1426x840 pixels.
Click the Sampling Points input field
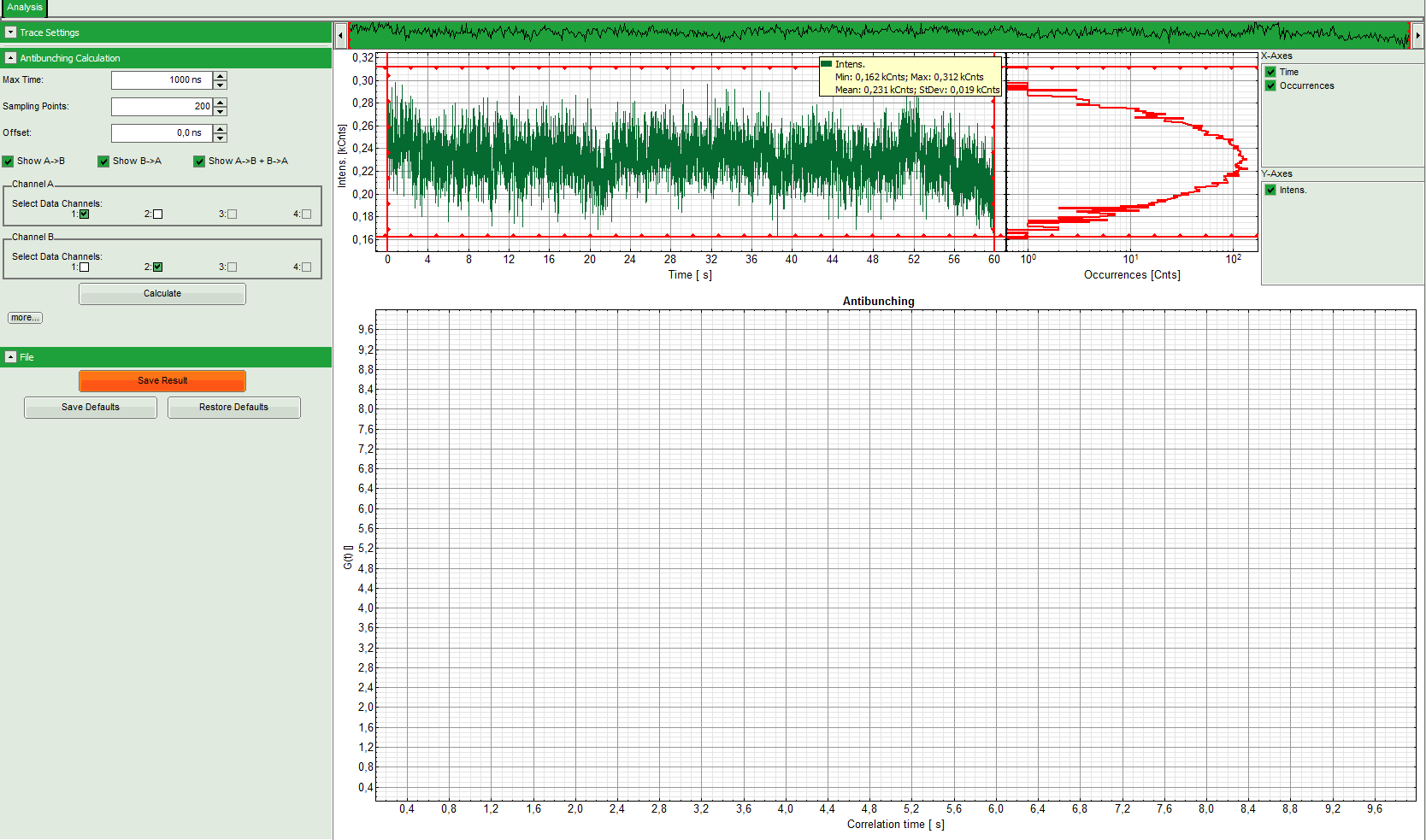pyautogui.click(x=162, y=107)
